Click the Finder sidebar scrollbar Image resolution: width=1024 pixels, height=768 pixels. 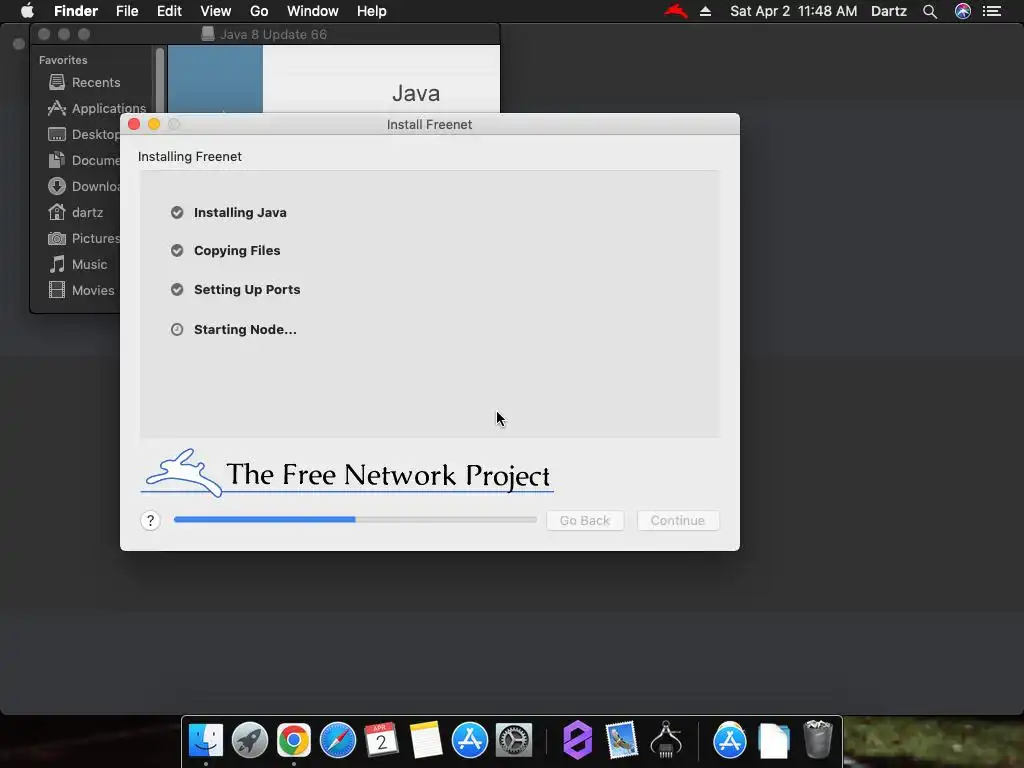[x=160, y=82]
